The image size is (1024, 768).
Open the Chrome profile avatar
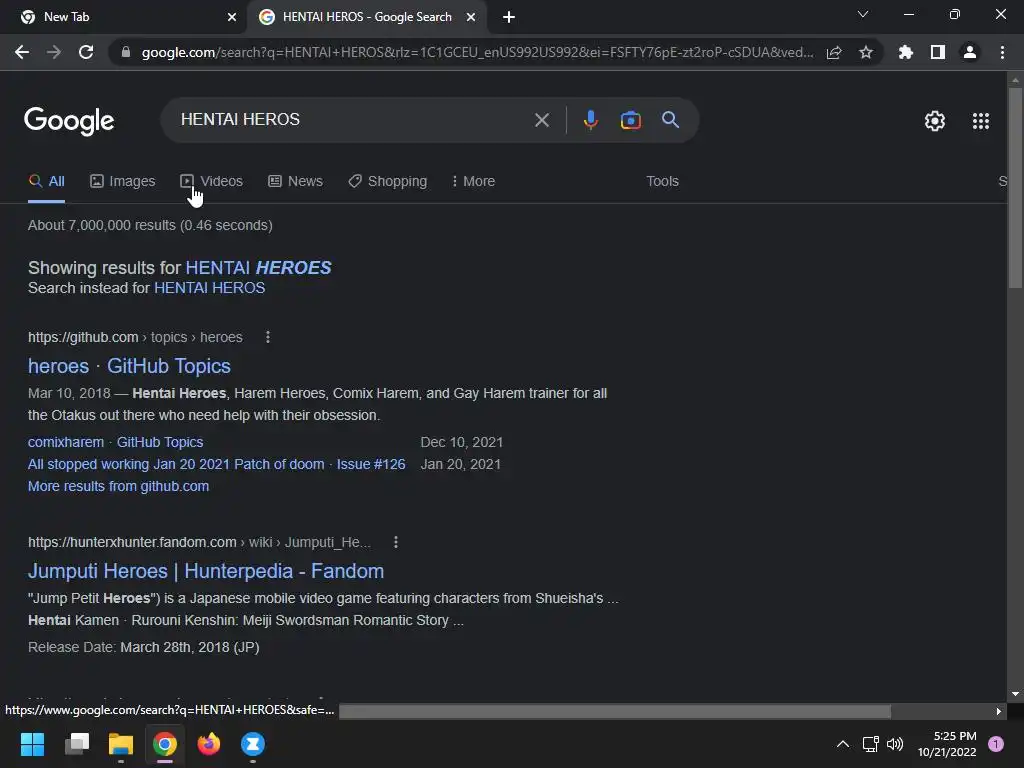point(970,52)
